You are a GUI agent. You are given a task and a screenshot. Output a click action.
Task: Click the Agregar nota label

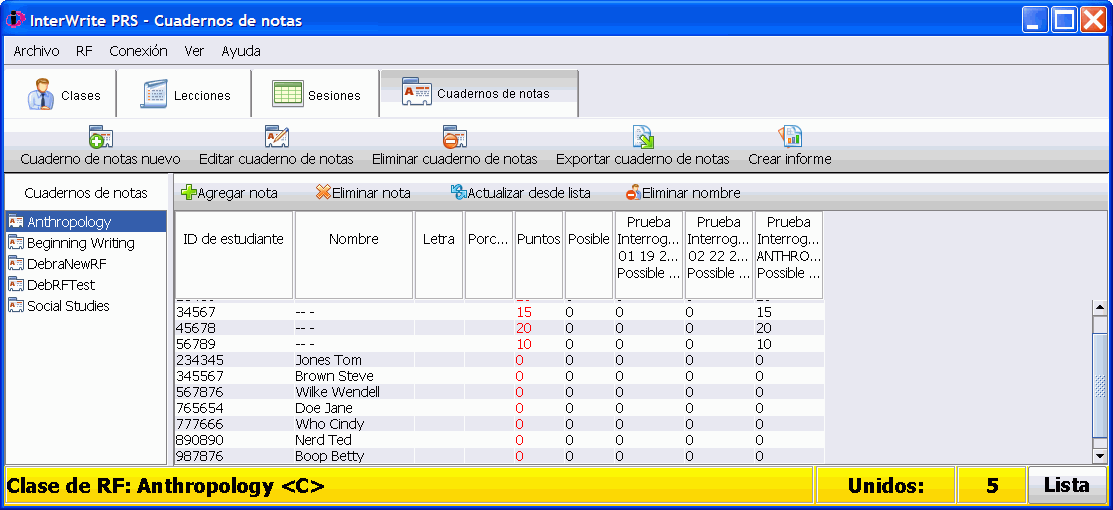point(237,193)
